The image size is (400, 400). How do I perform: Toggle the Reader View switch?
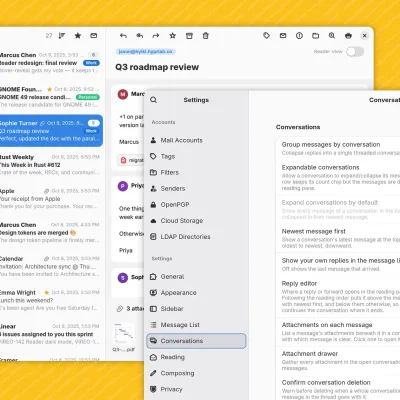355,52
